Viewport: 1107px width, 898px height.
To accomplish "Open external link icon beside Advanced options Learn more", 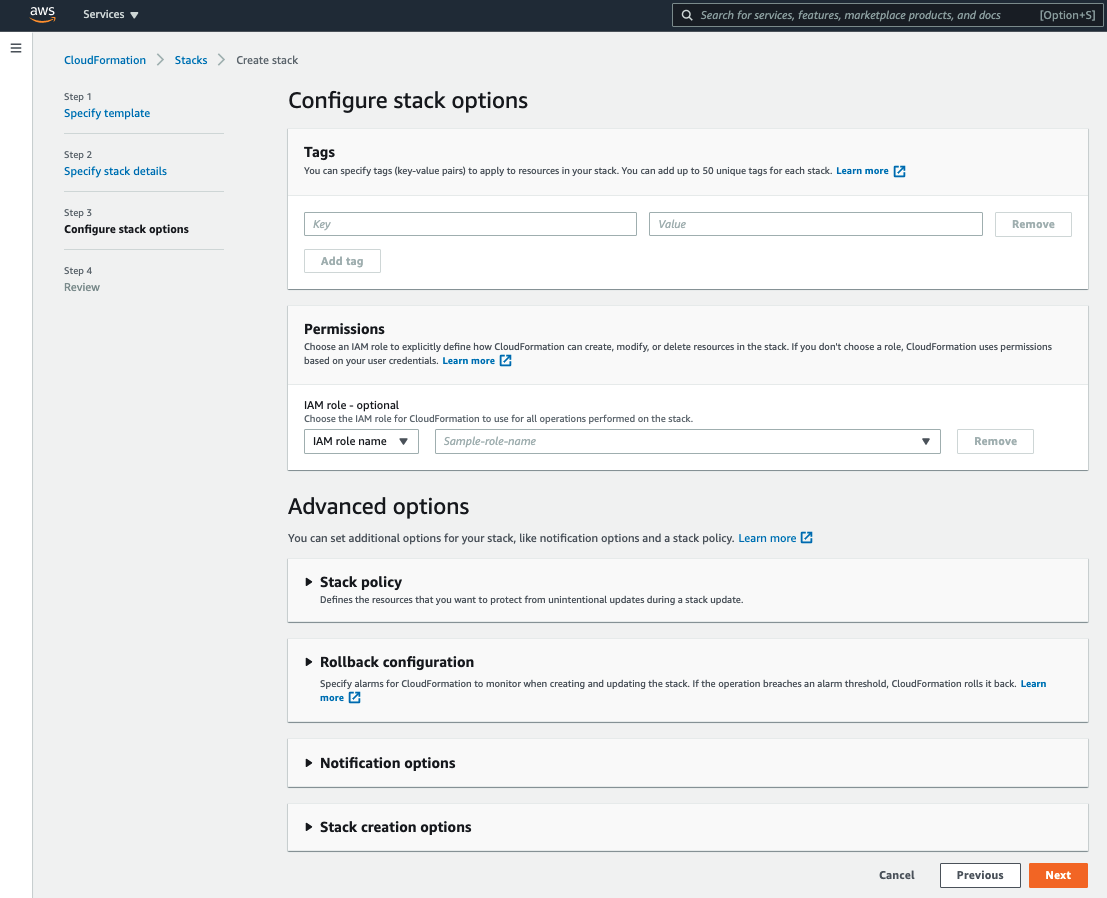I will click(x=806, y=538).
